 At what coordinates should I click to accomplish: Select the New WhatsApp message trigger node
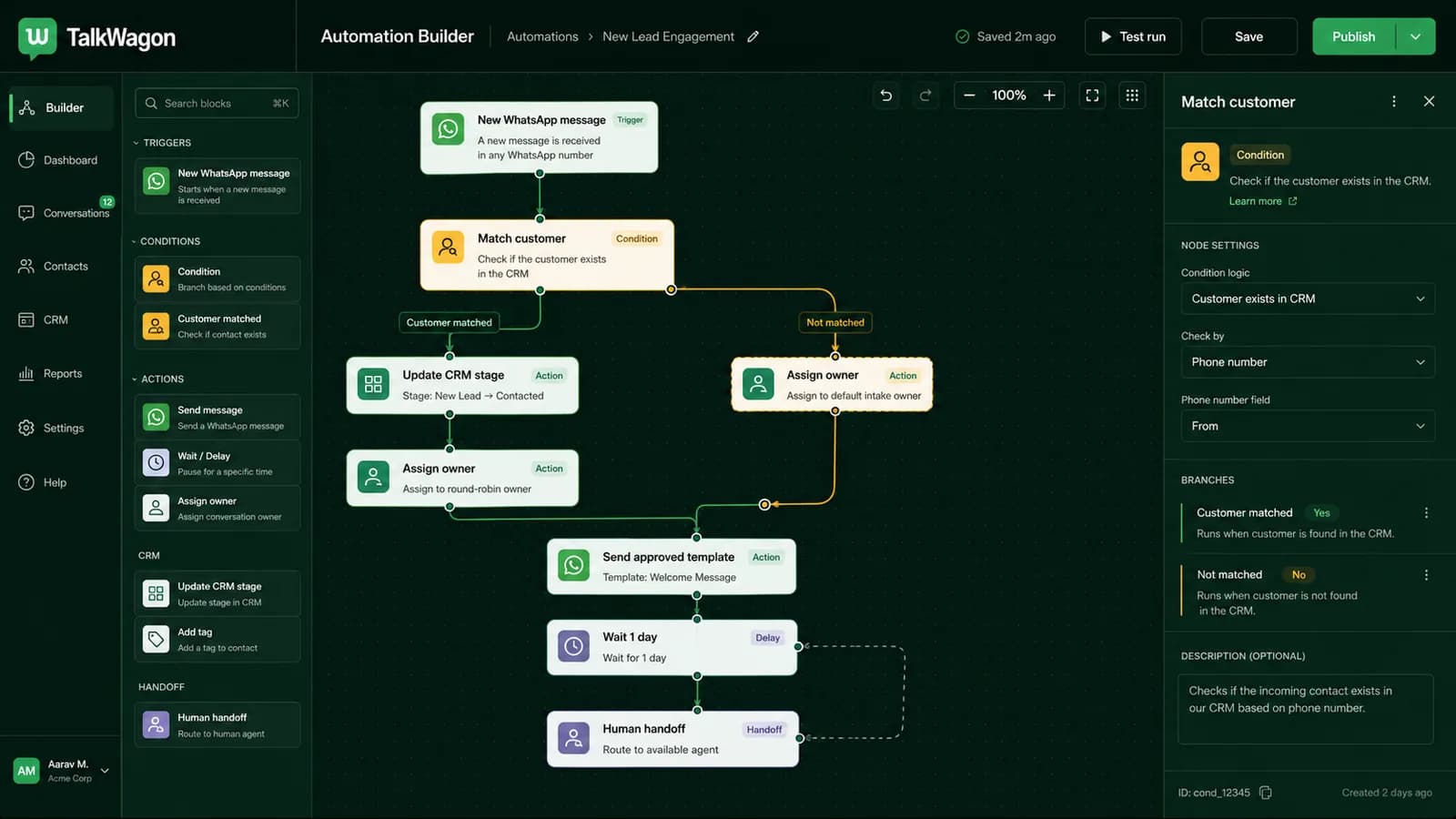(539, 137)
